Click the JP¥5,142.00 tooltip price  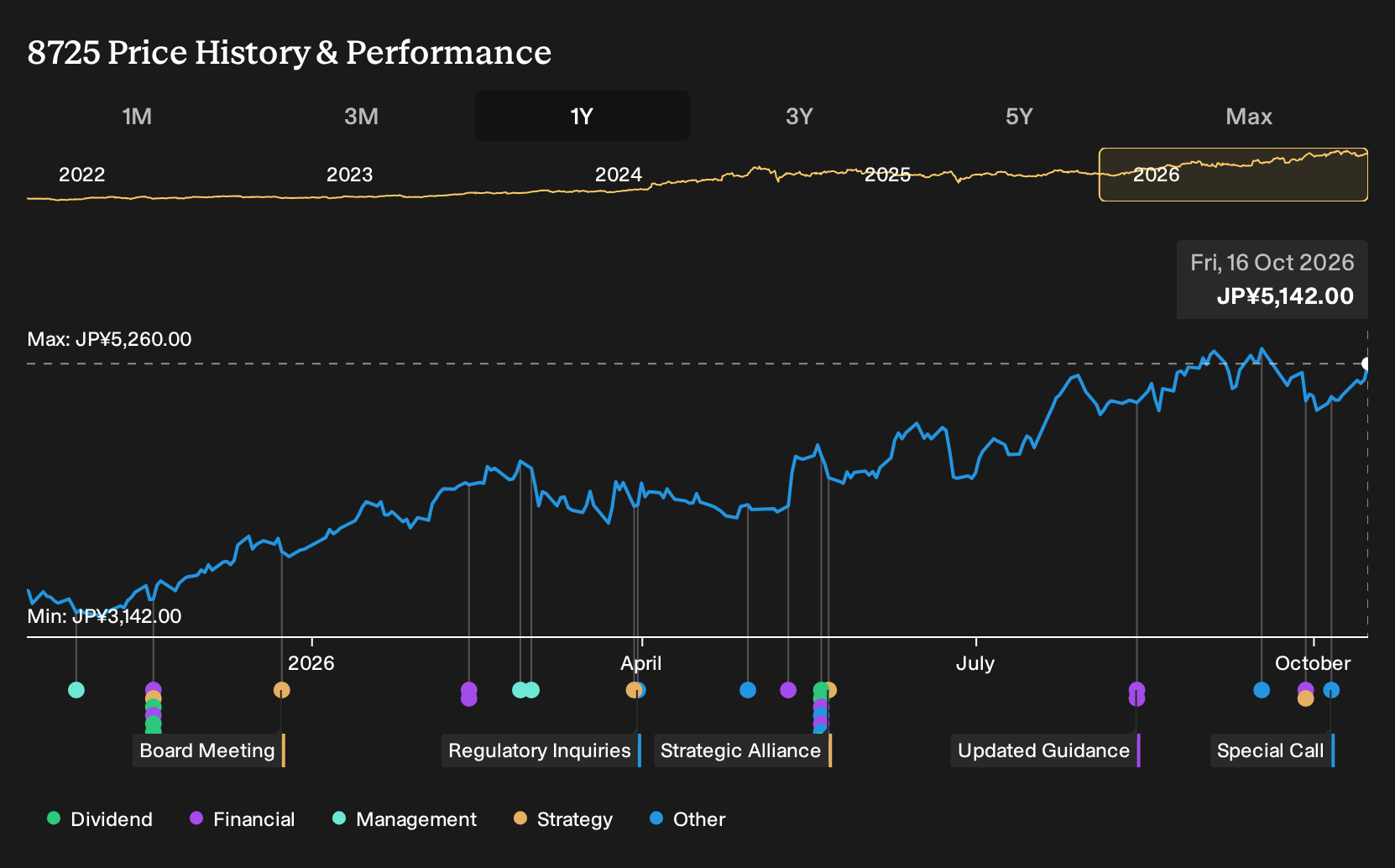tap(1285, 296)
